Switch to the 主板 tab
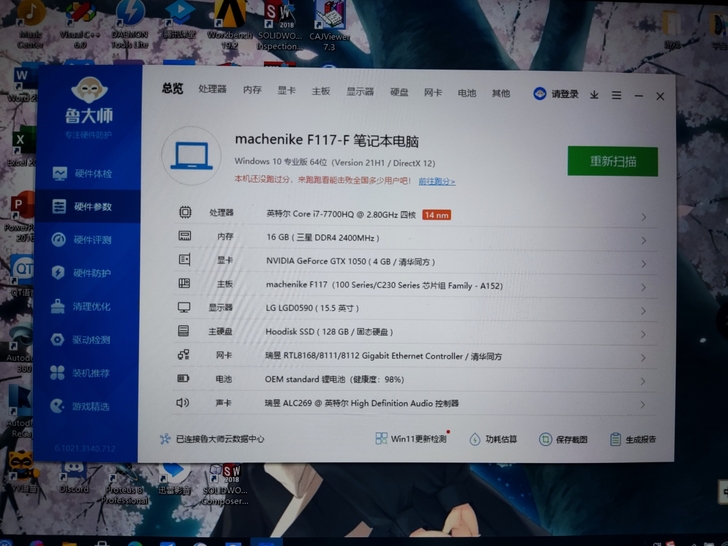728x546 pixels. tap(321, 91)
